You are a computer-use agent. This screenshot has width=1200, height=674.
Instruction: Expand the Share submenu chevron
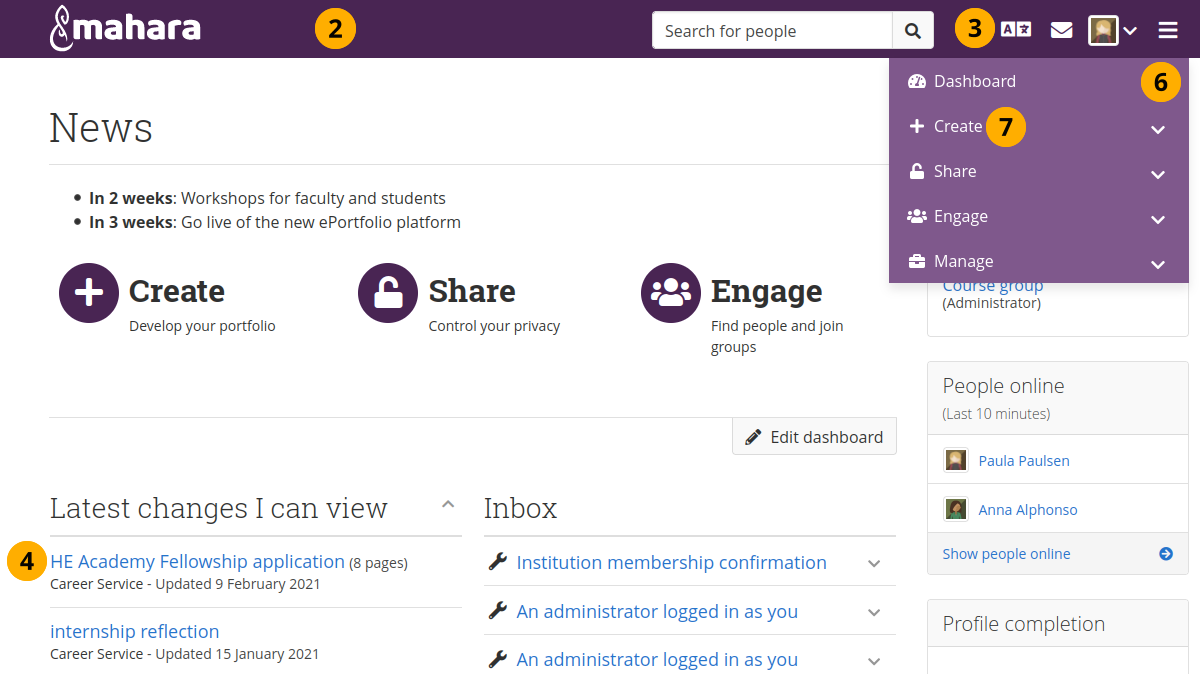tap(1158, 174)
